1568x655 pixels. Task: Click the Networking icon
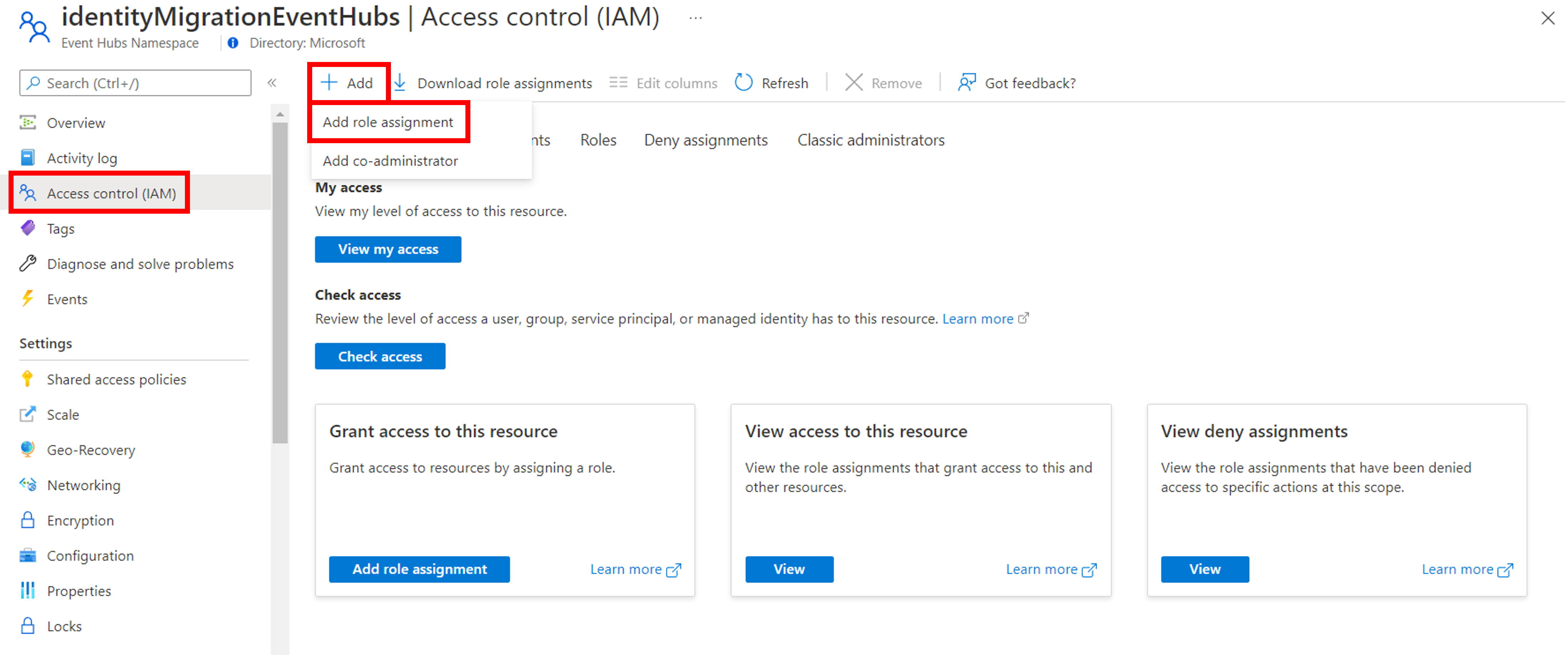pyautogui.click(x=28, y=485)
